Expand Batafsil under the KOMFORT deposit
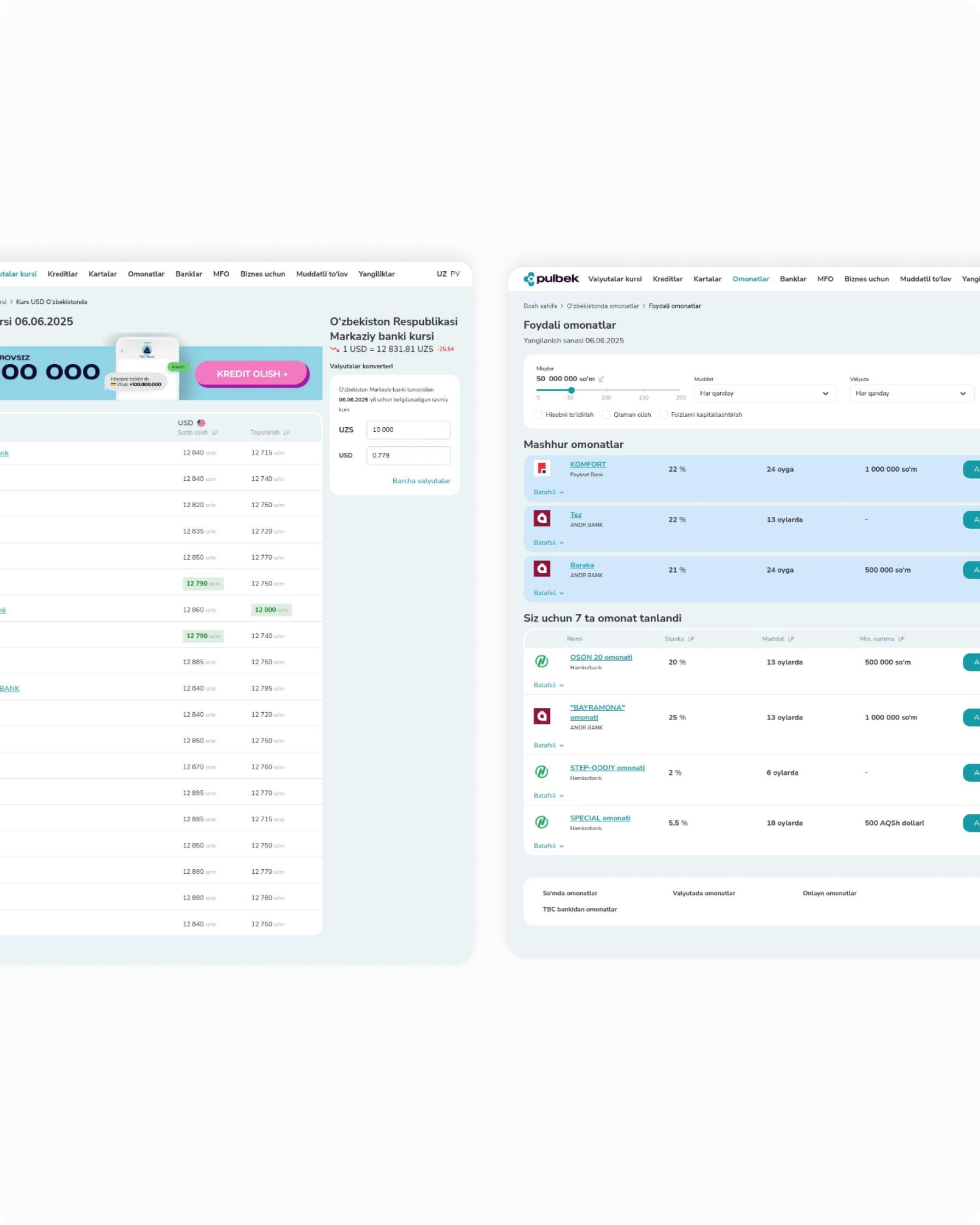The width and height of the screenshot is (980, 1225). [548, 492]
